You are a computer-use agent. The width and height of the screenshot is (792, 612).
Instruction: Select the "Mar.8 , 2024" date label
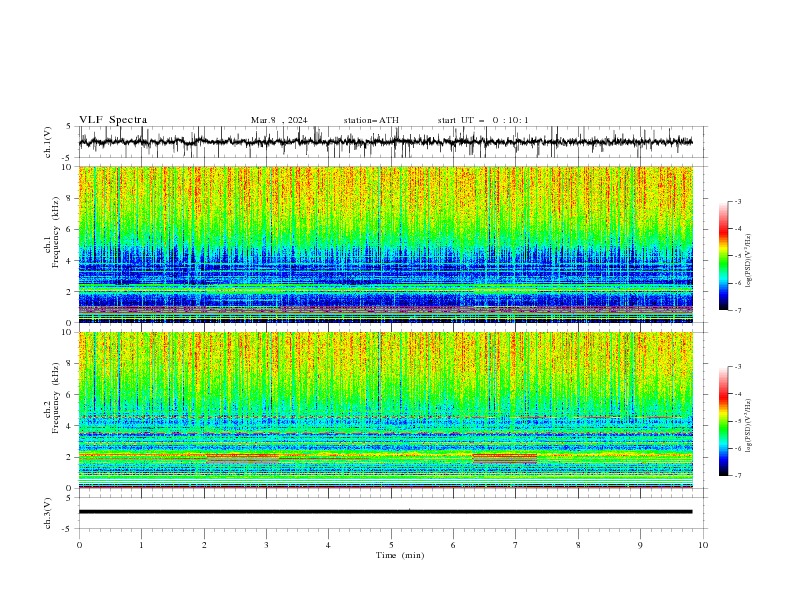[279, 120]
